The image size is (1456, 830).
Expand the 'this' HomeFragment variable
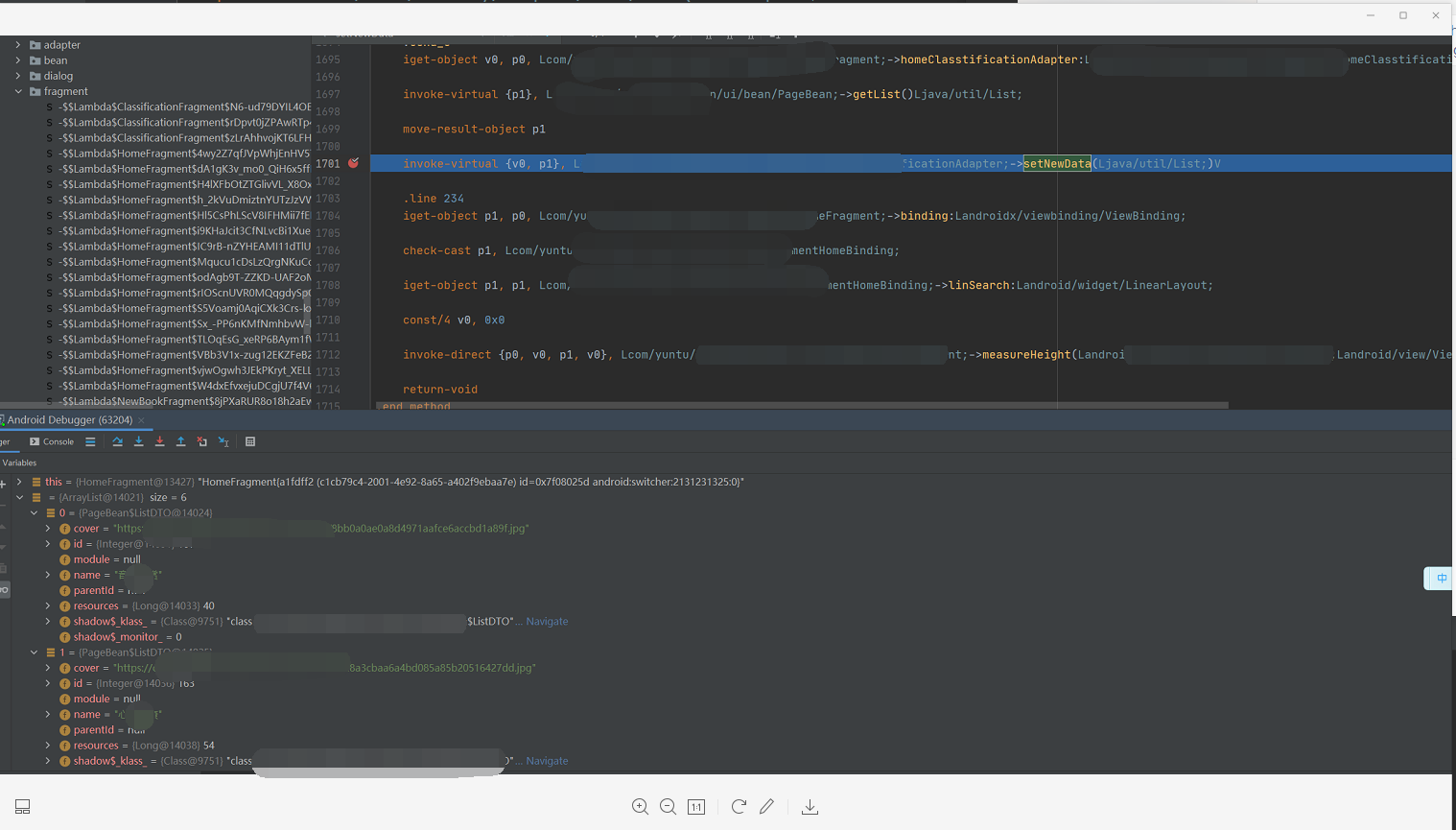point(19,481)
